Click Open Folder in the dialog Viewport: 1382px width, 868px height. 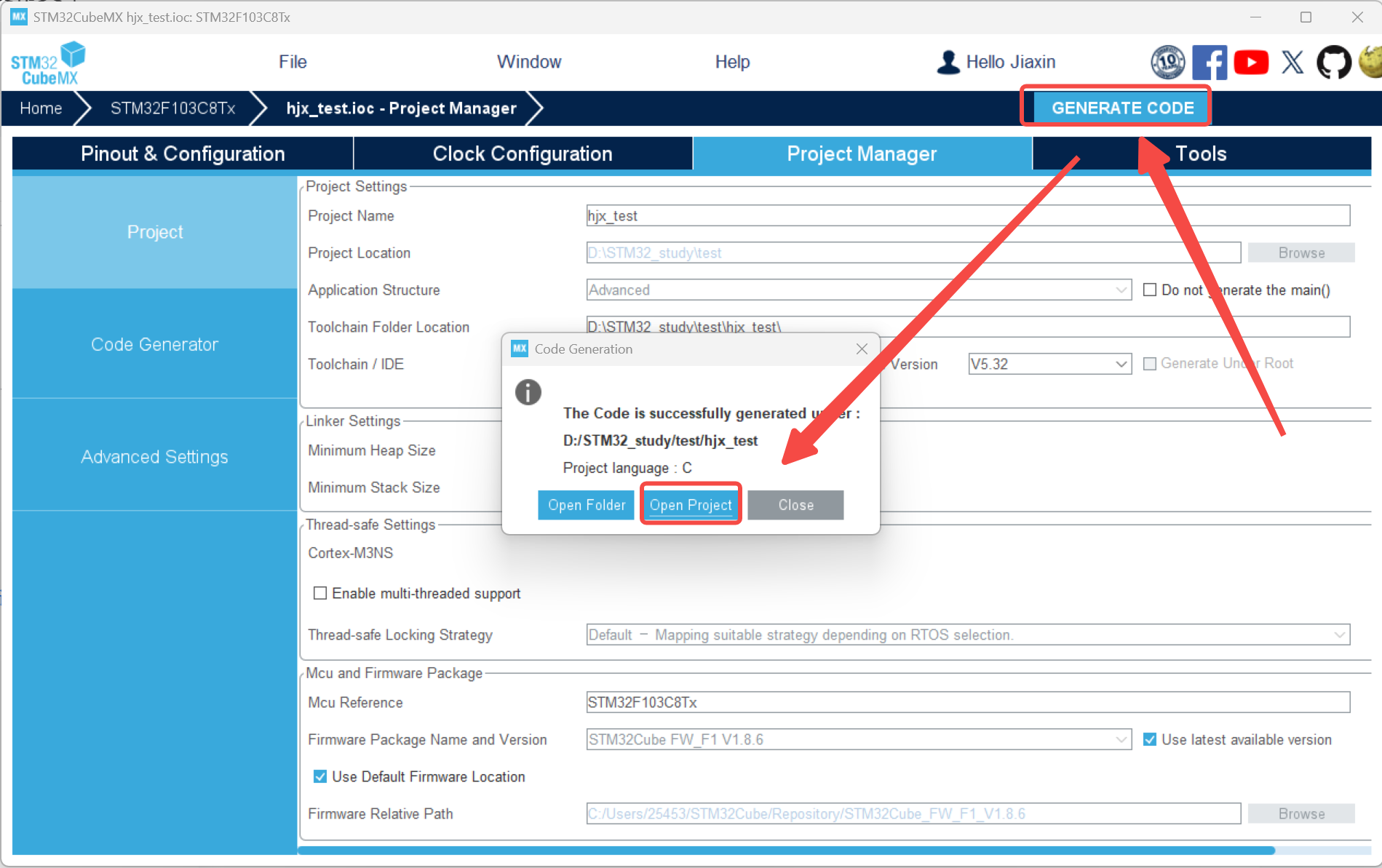pos(587,505)
